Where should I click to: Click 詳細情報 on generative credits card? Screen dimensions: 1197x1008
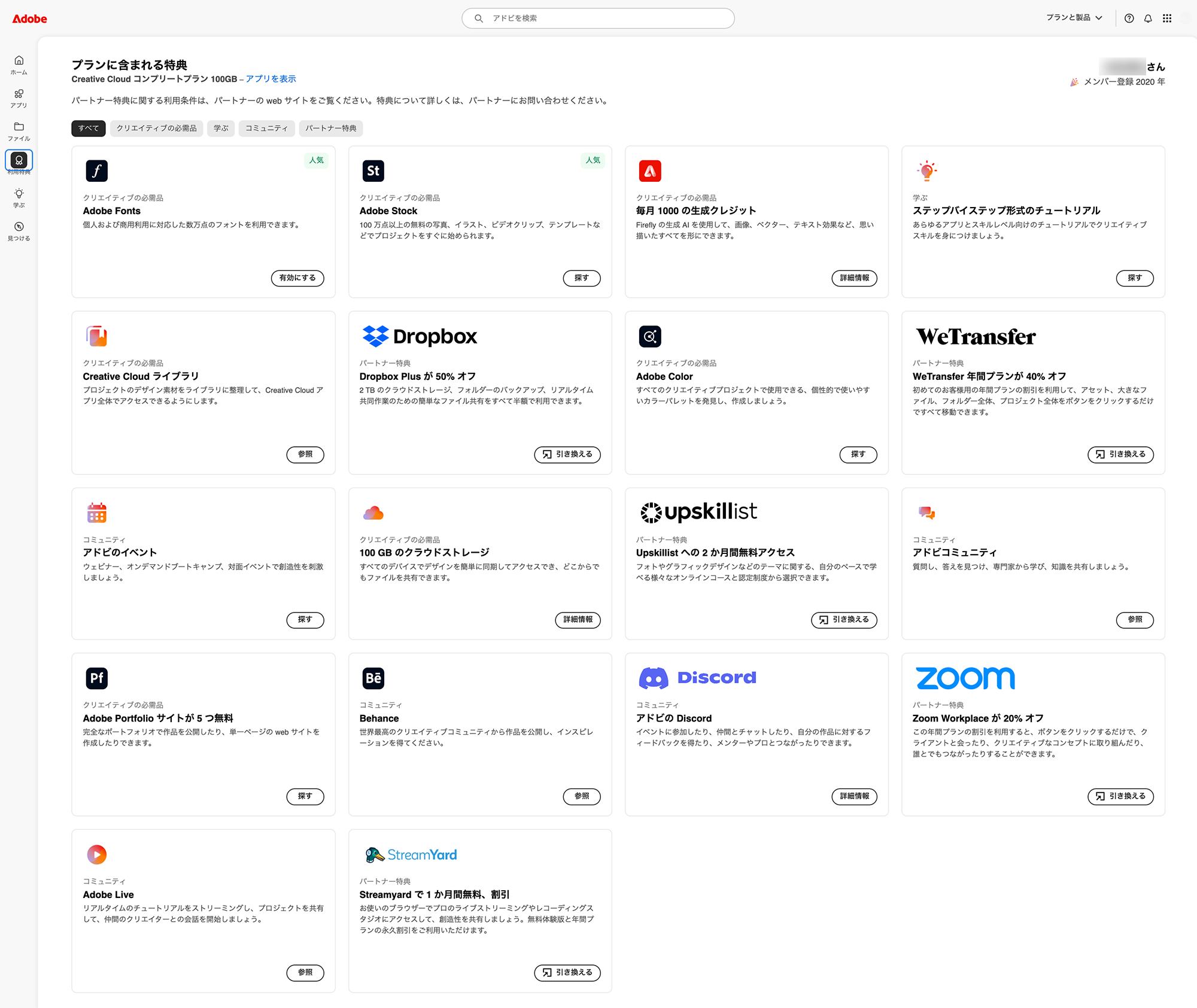coord(855,278)
